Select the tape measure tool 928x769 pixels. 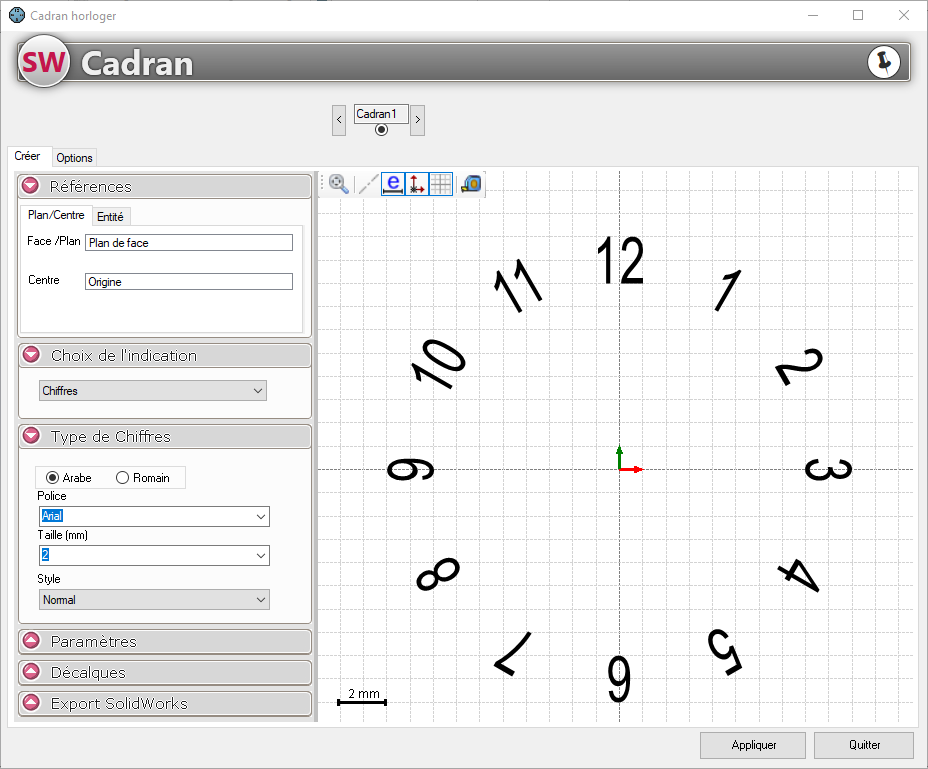tap(471, 184)
